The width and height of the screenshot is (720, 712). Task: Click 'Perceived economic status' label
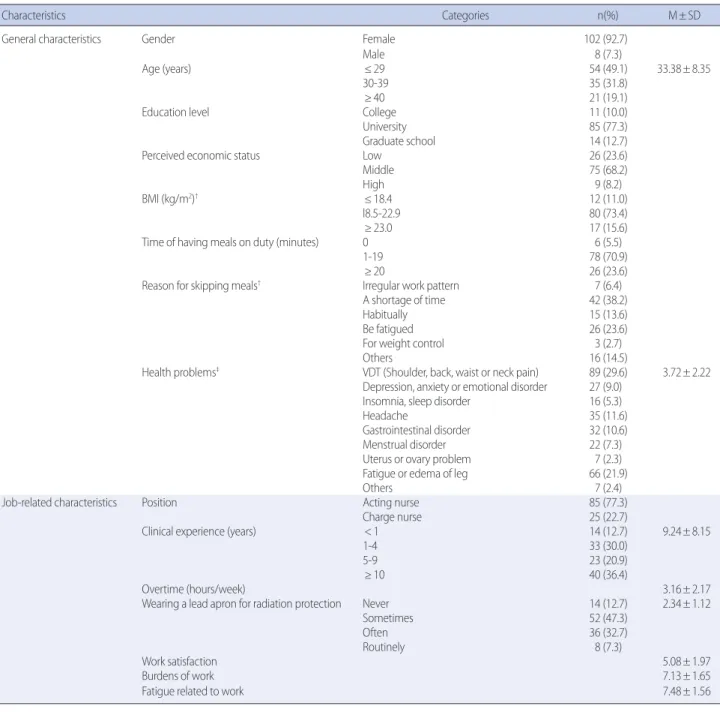[x=201, y=156]
